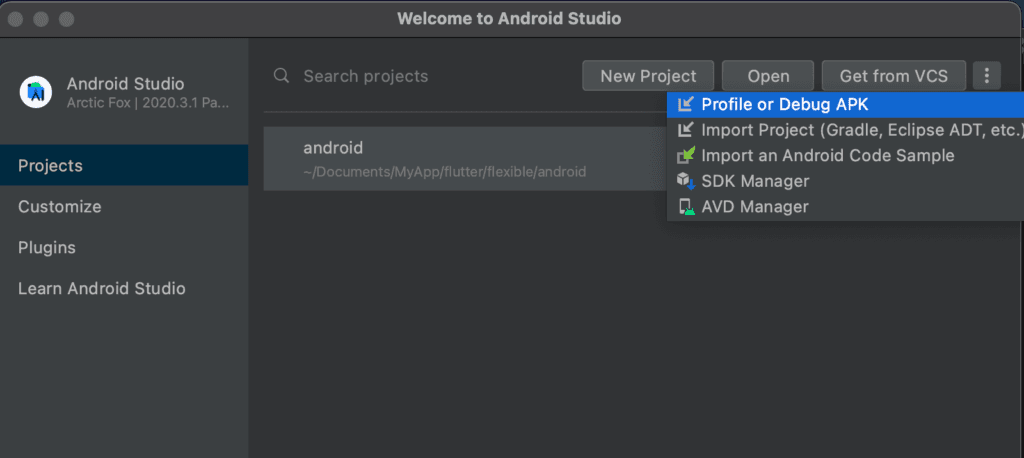Image resolution: width=1024 pixels, height=458 pixels.
Task: Click the AVD Manager device icon
Action: (686, 207)
